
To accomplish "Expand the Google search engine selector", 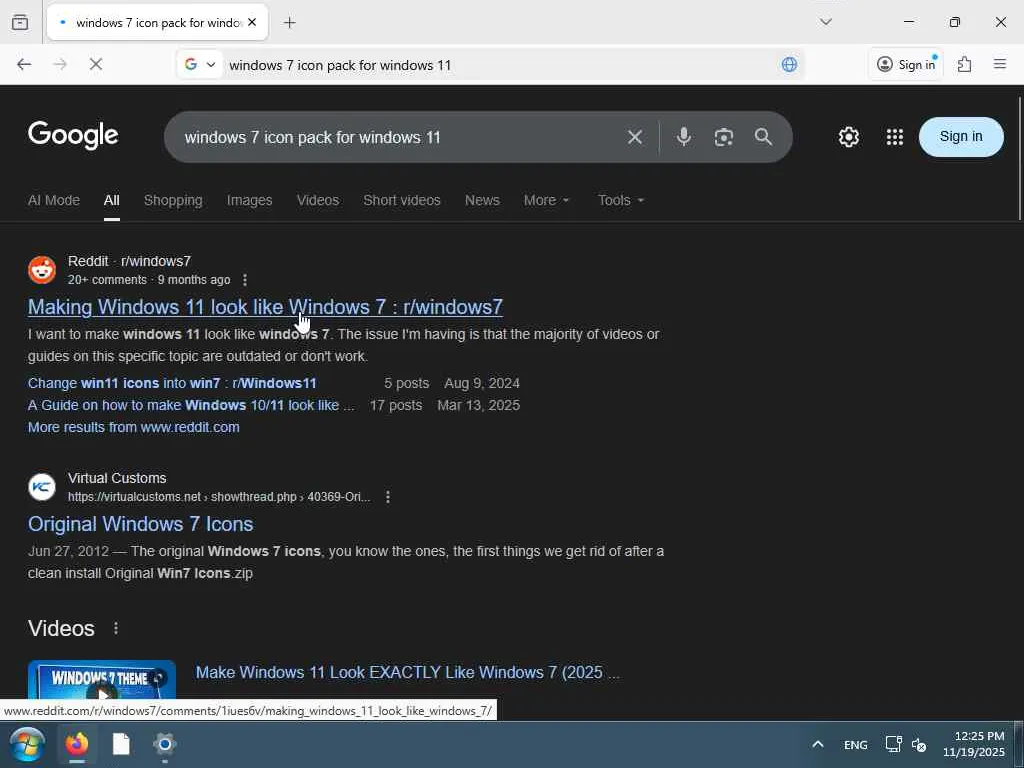I will tap(200, 64).
